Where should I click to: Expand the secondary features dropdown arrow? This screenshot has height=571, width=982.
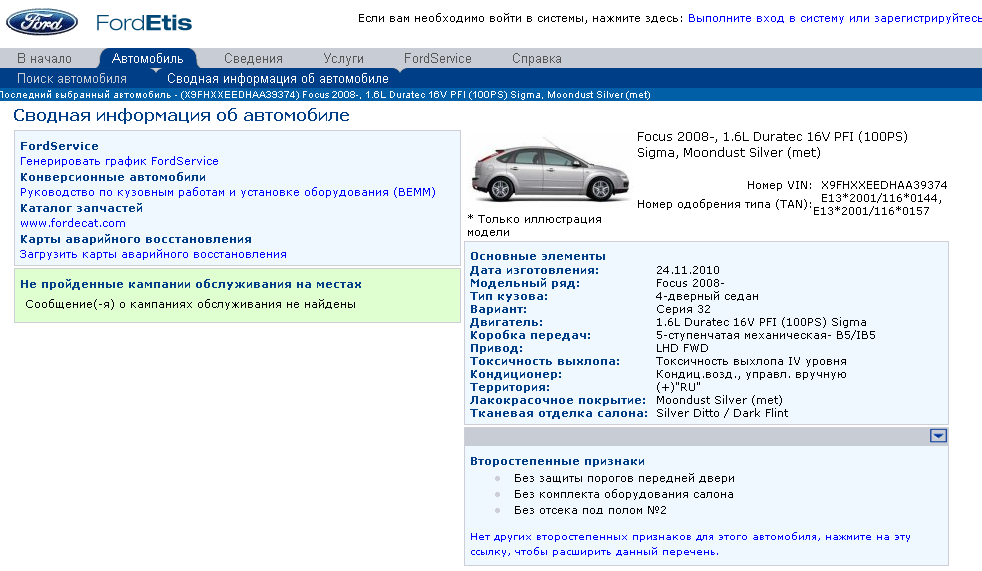pos(938,436)
